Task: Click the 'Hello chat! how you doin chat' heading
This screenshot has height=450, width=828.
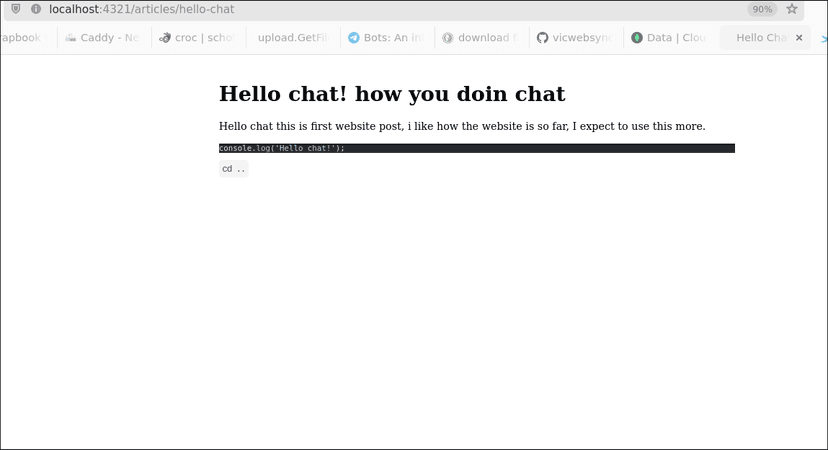Action: click(x=391, y=94)
